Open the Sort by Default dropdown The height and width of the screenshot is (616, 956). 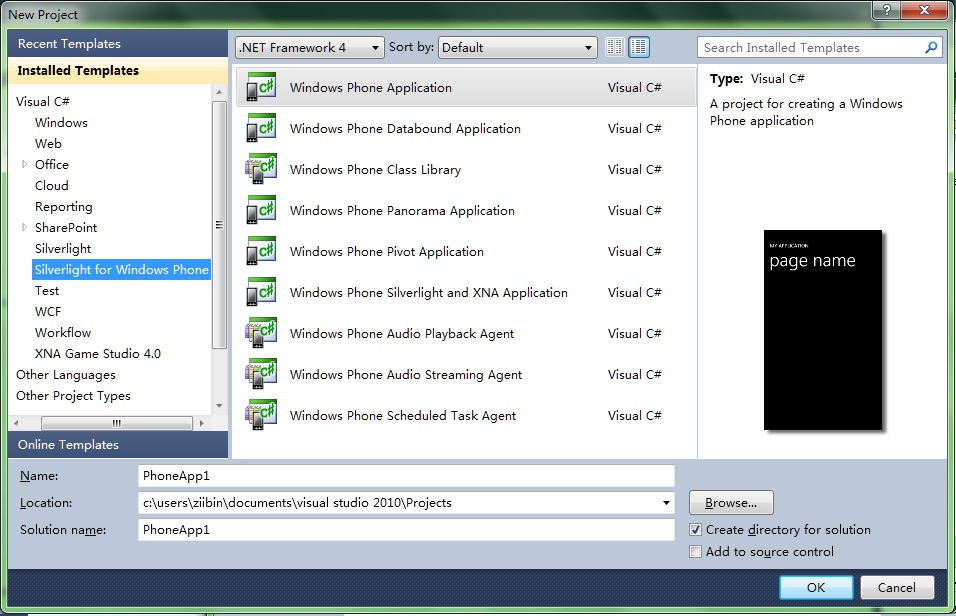(x=517, y=47)
